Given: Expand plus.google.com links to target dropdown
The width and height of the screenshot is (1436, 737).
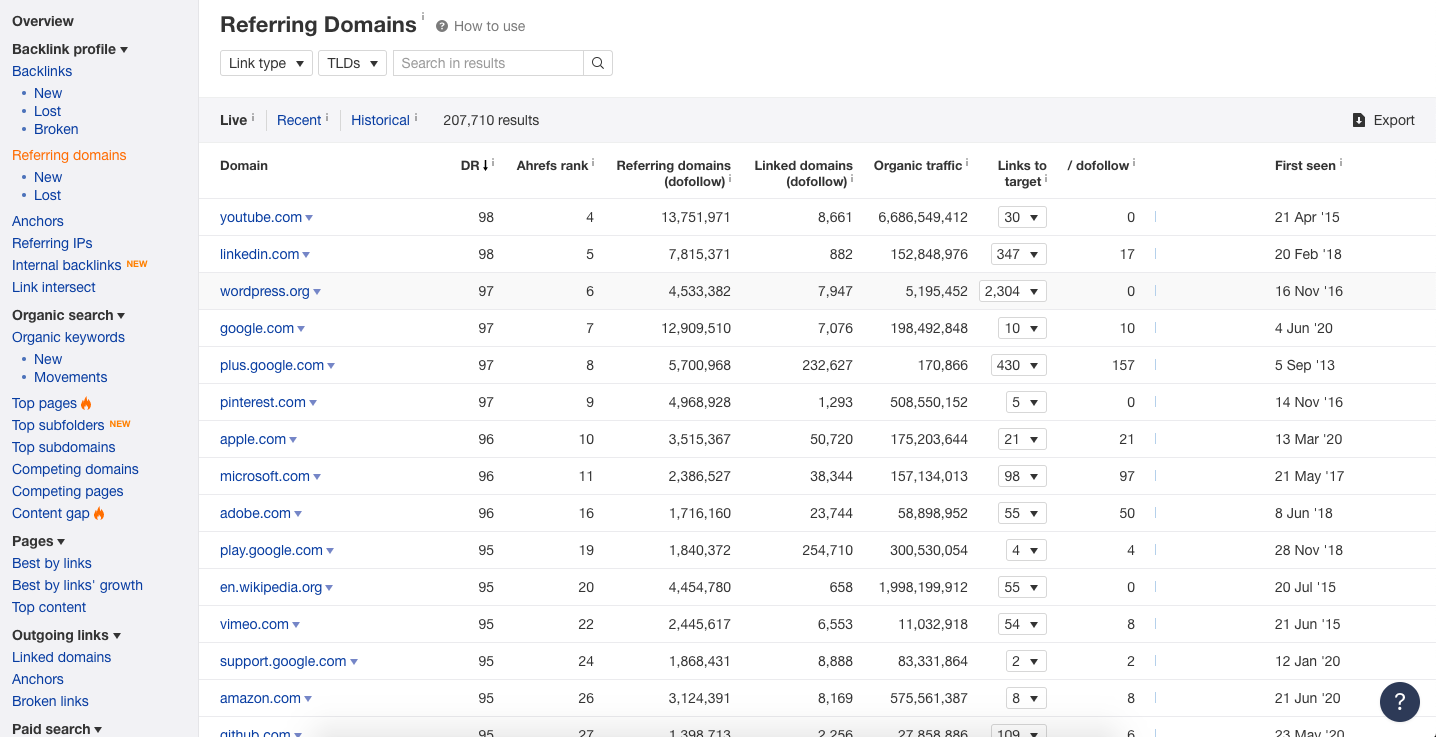Looking at the screenshot, I should click(1019, 365).
